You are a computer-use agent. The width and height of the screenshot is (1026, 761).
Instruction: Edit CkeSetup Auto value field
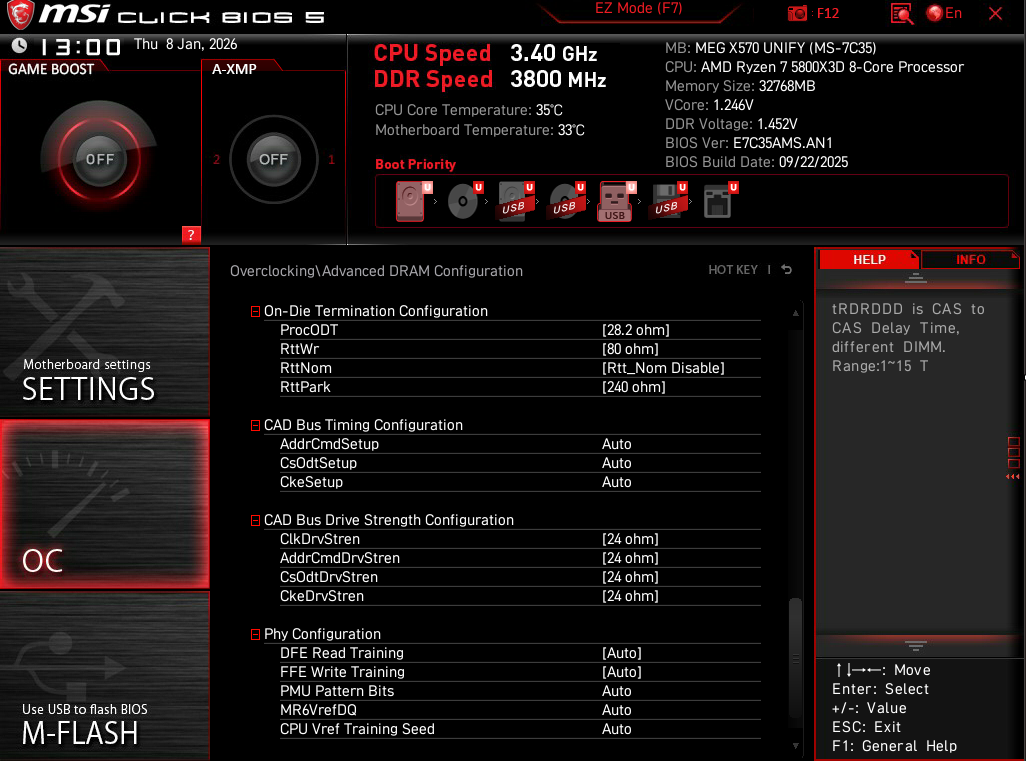click(616, 482)
